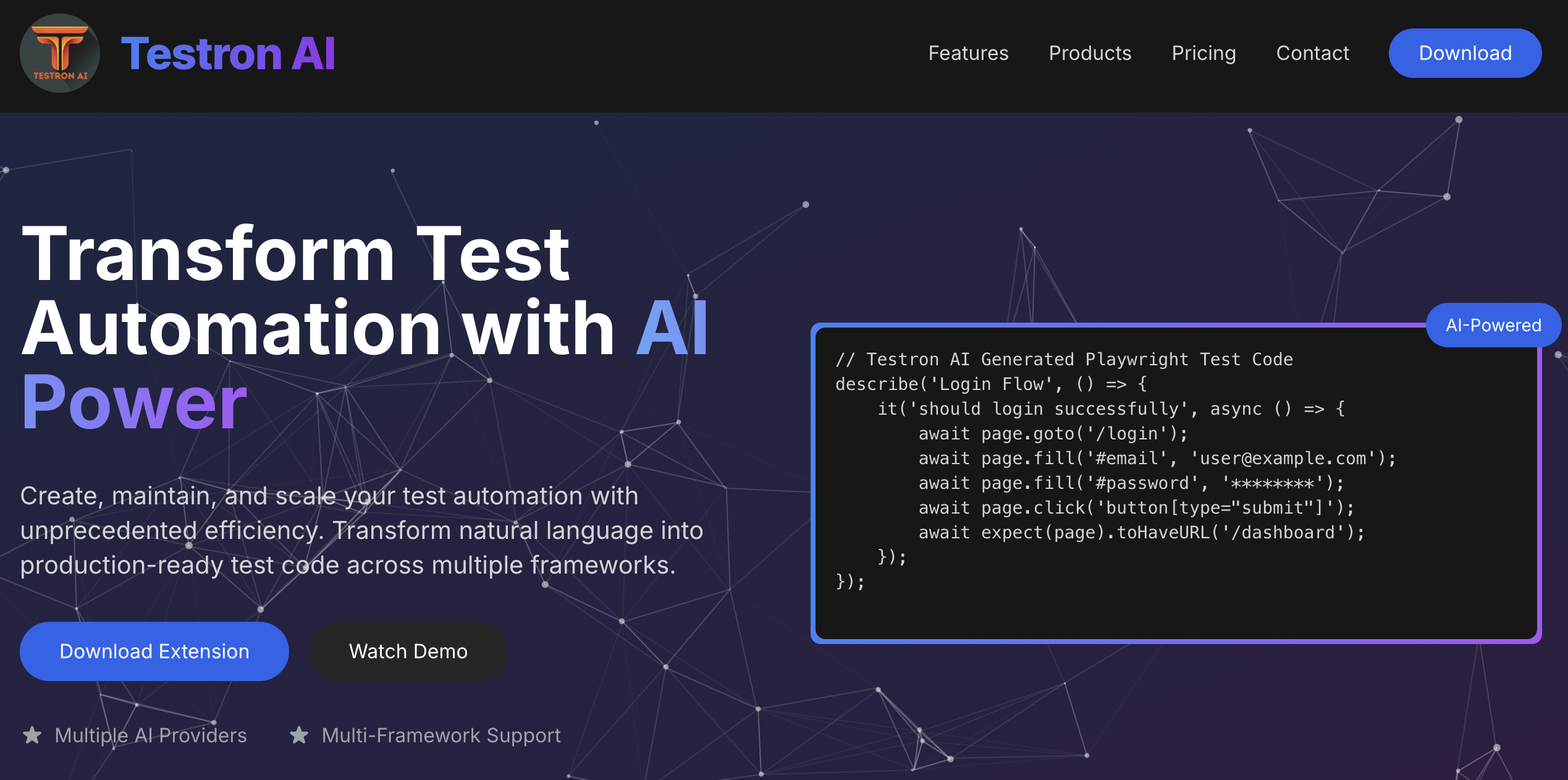
Task: Open the Contact page
Action: 1312,53
